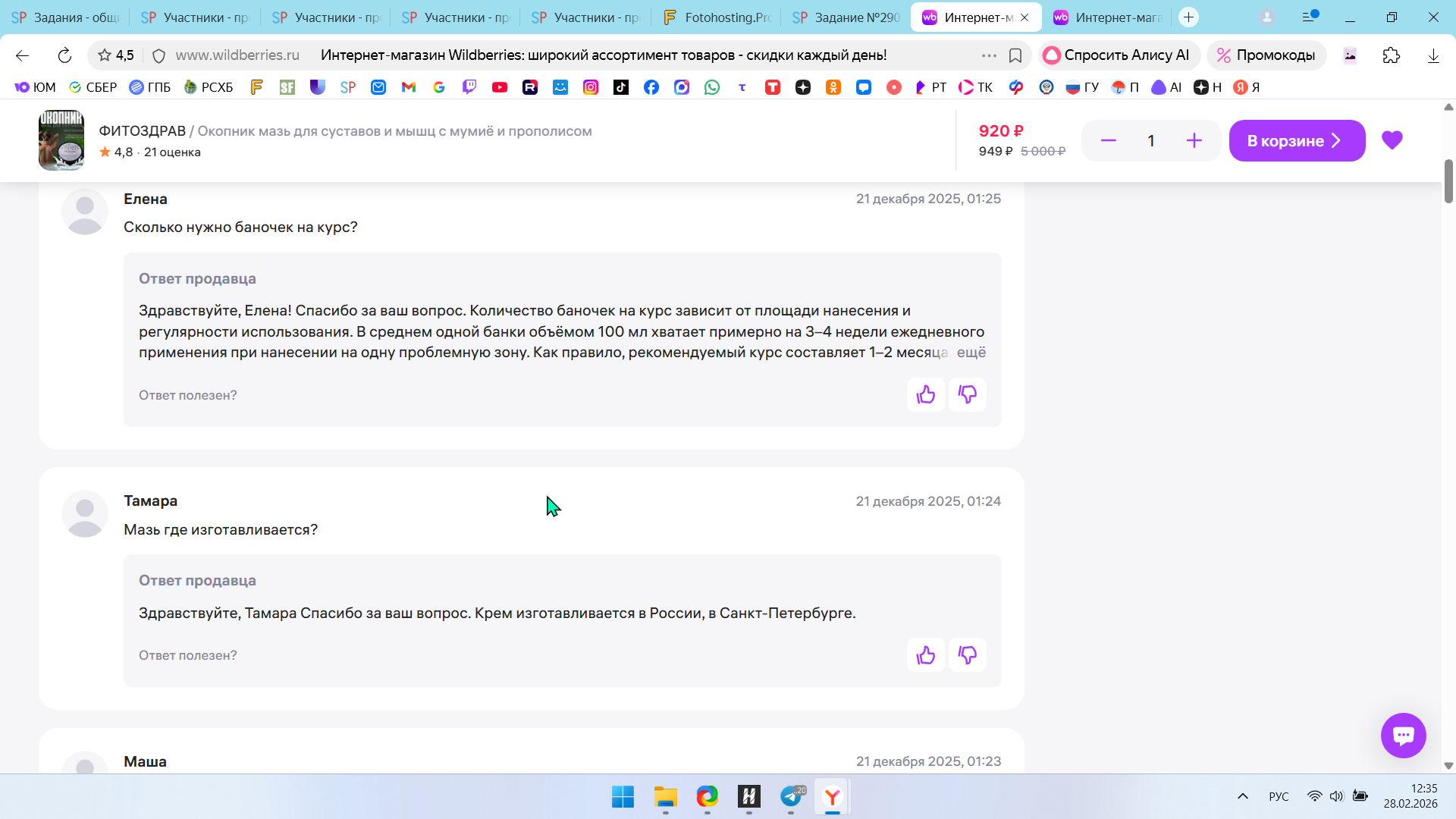Switch to the Fotohosting.Pro tab
This screenshot has width=1456, height=819.
click(717, 17)
